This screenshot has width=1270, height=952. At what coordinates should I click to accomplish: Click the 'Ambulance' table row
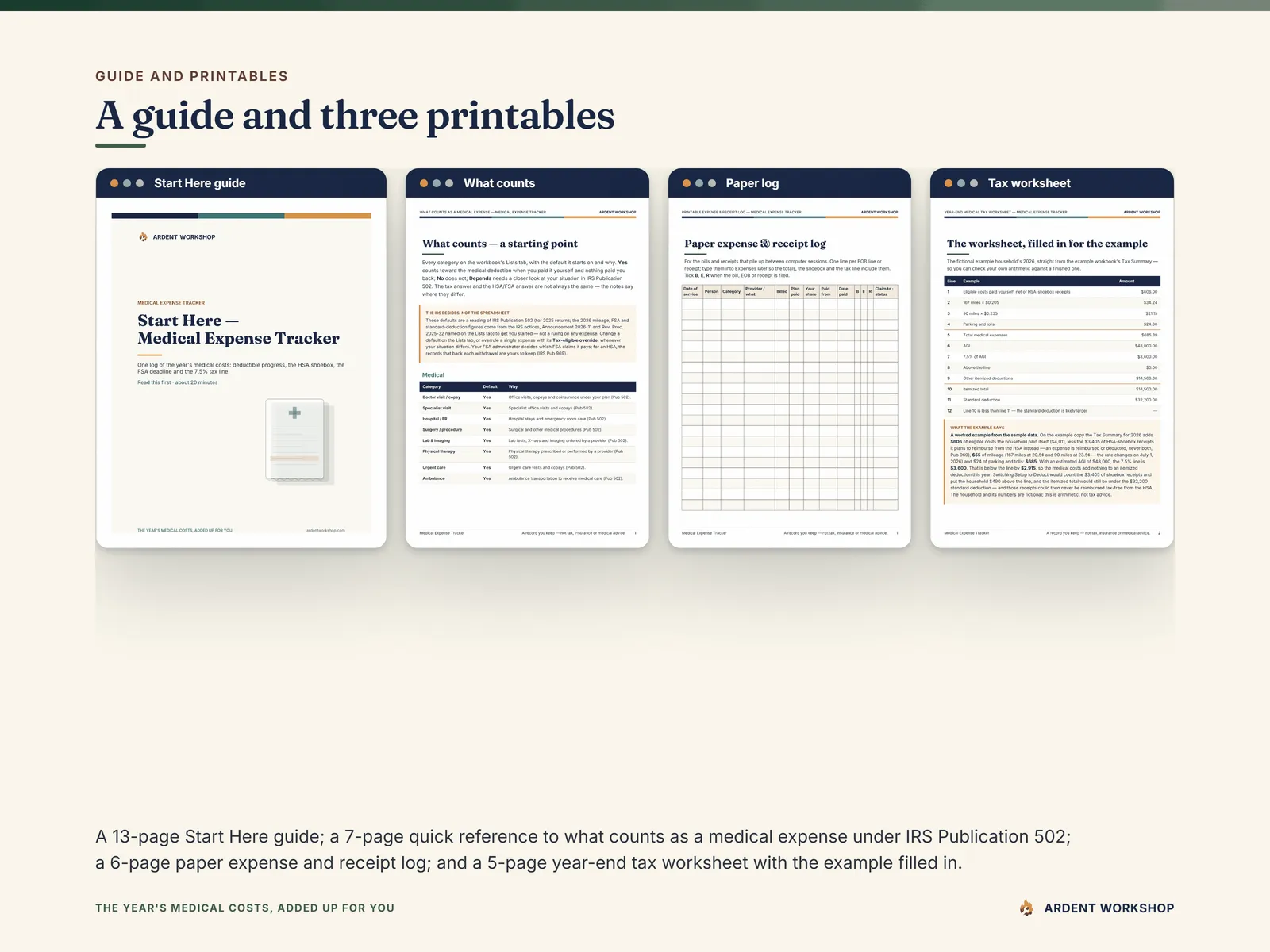tap(527, 478)
